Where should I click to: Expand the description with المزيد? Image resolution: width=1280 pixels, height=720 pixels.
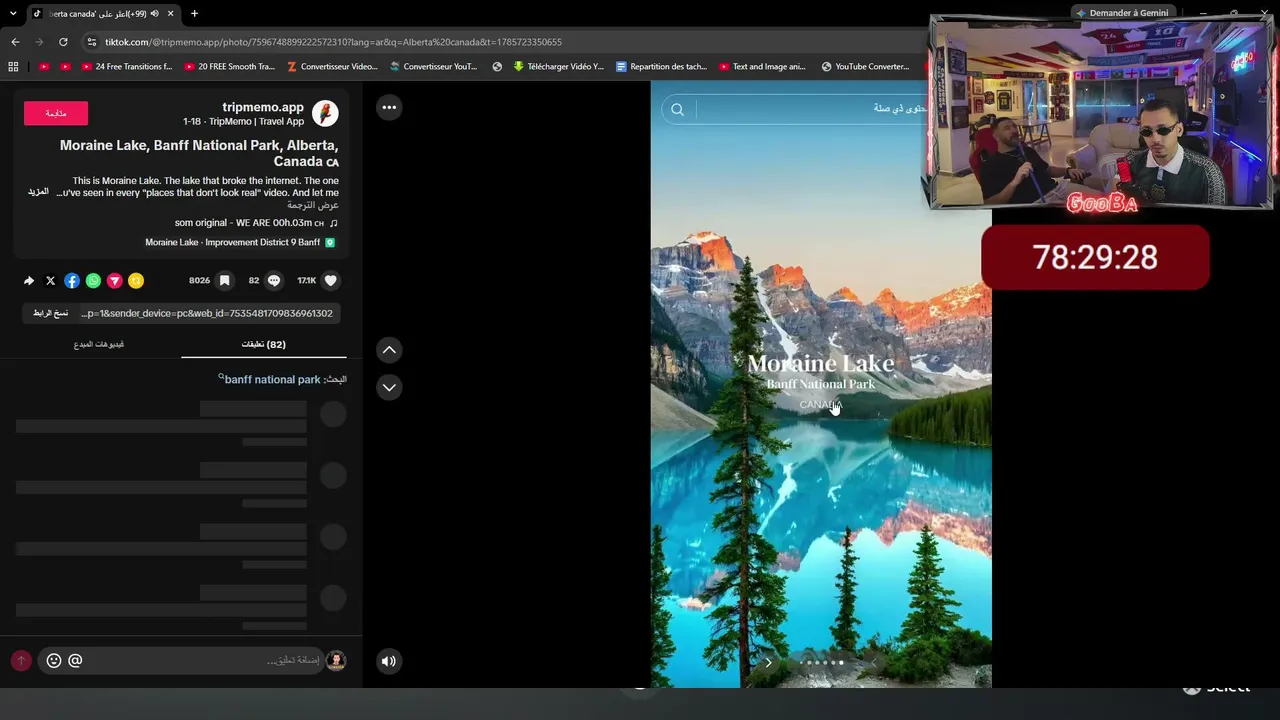click(38, 192)
